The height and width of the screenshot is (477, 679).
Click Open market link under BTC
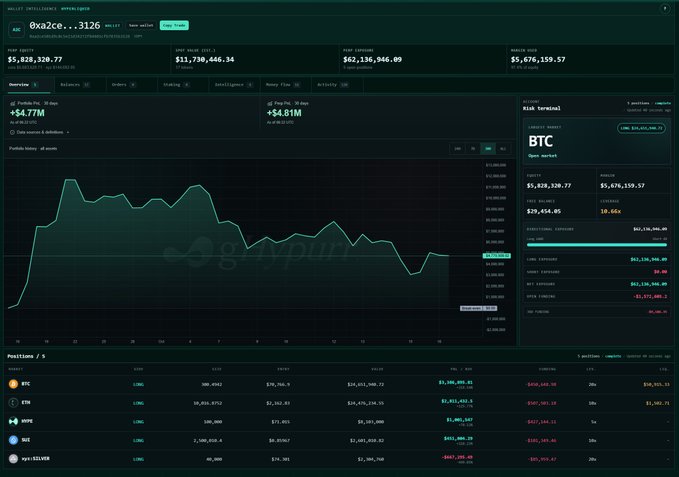(543, 156)
